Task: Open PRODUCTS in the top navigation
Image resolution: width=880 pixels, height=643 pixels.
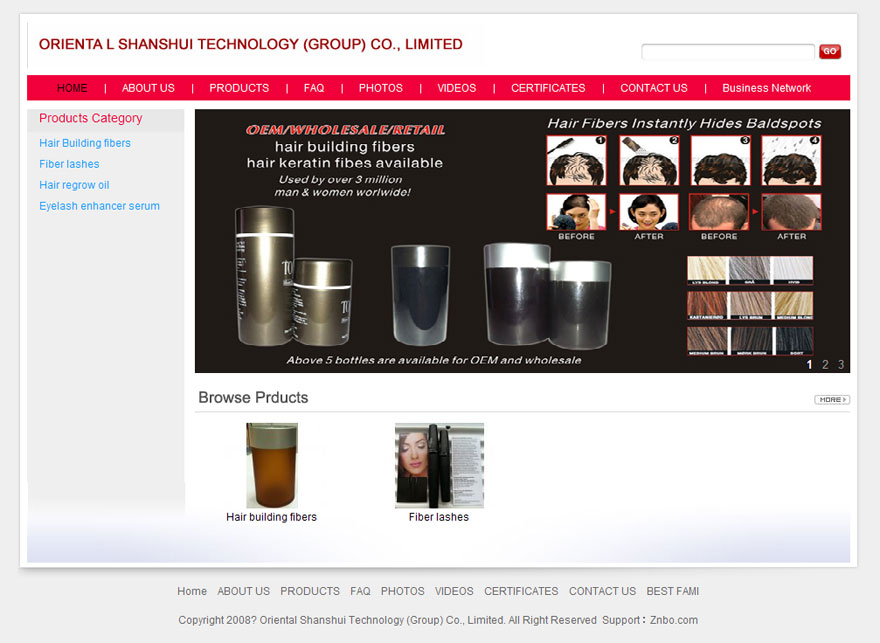Action: click(x=239, y=88)
